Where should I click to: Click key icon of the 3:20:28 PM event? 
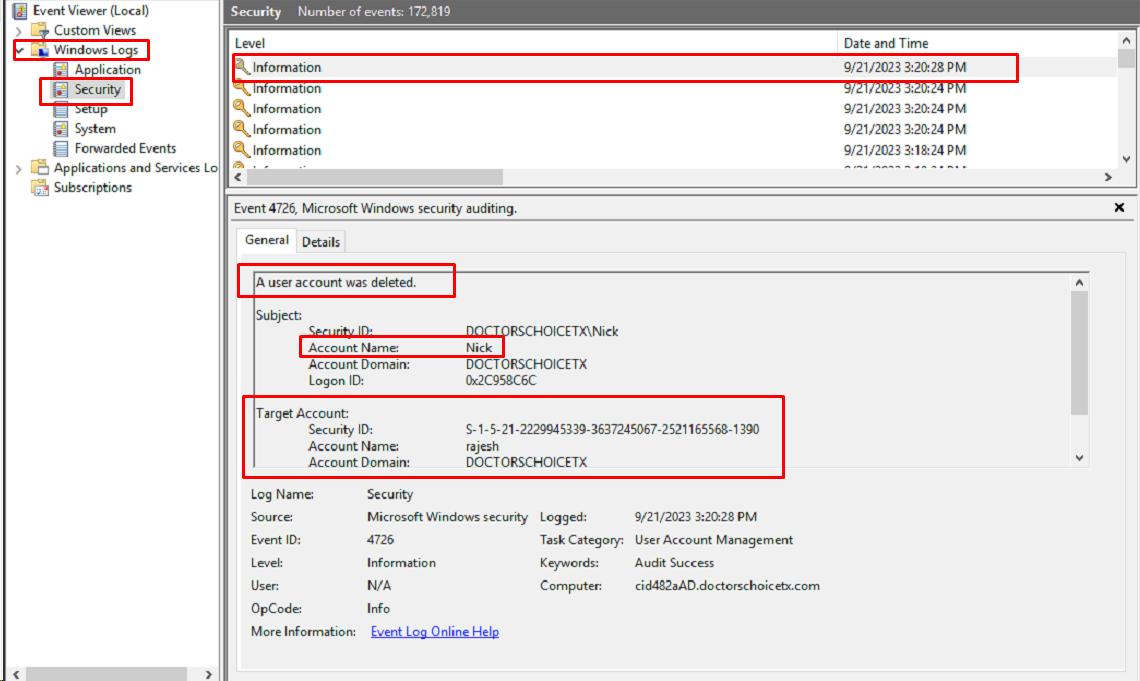click(x=242, y=67)
